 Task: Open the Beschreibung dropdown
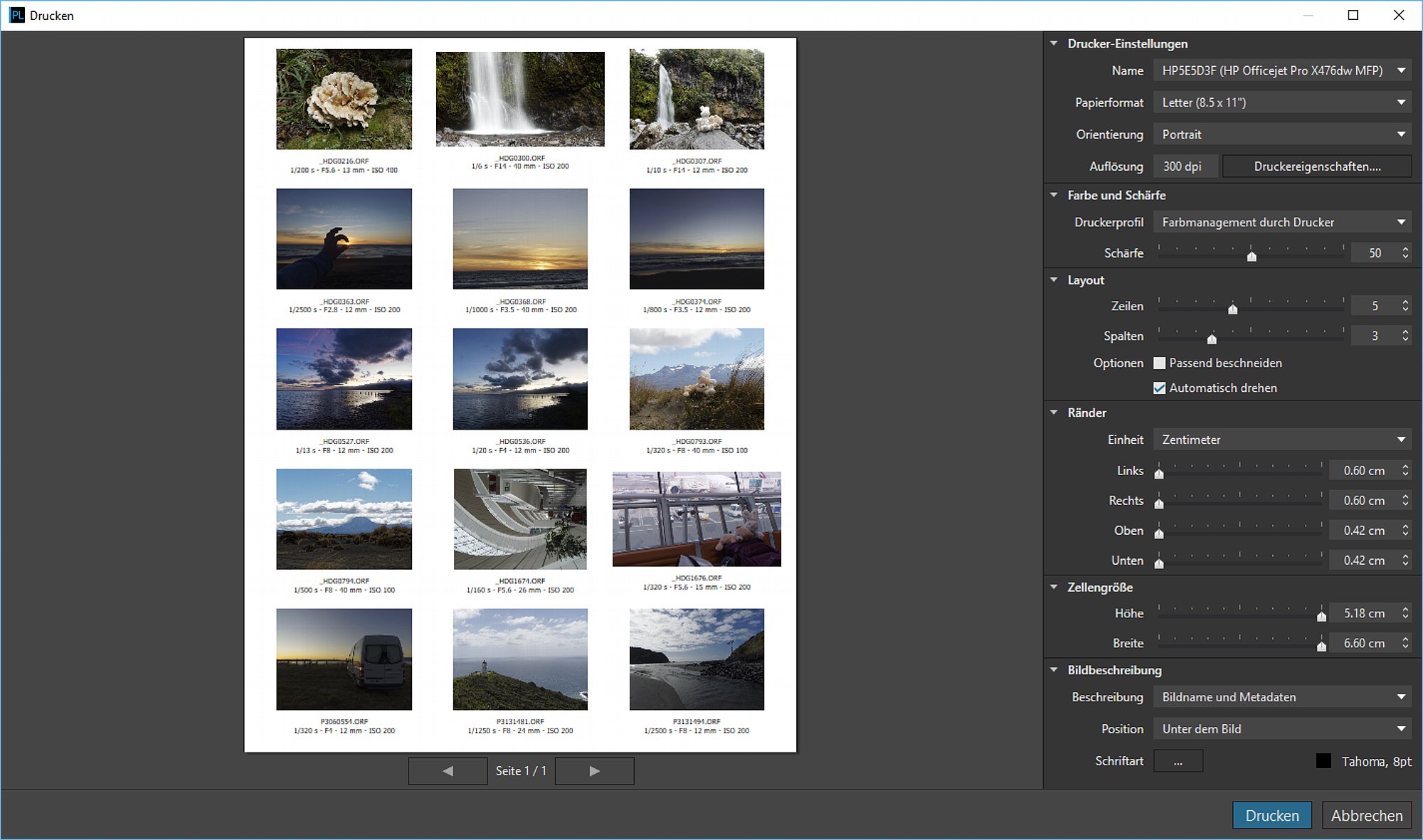click(1282, 697)
